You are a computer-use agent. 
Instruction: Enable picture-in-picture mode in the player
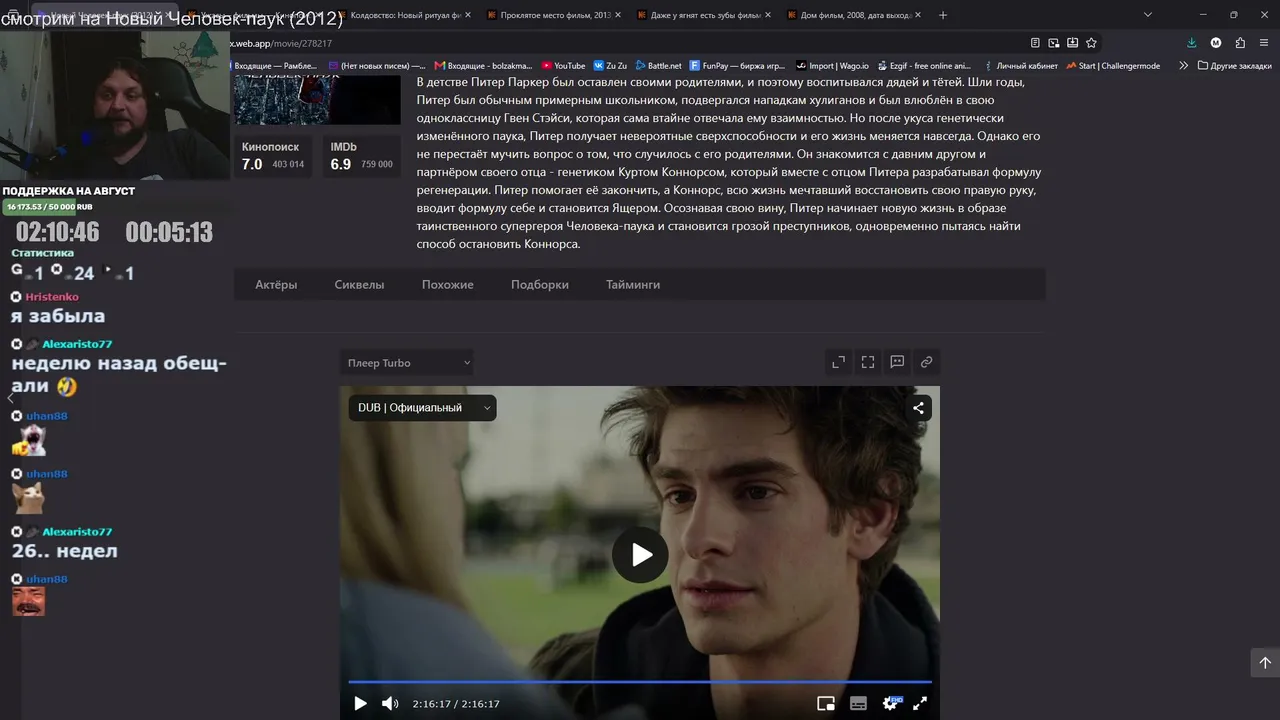[x=826, y=704]
